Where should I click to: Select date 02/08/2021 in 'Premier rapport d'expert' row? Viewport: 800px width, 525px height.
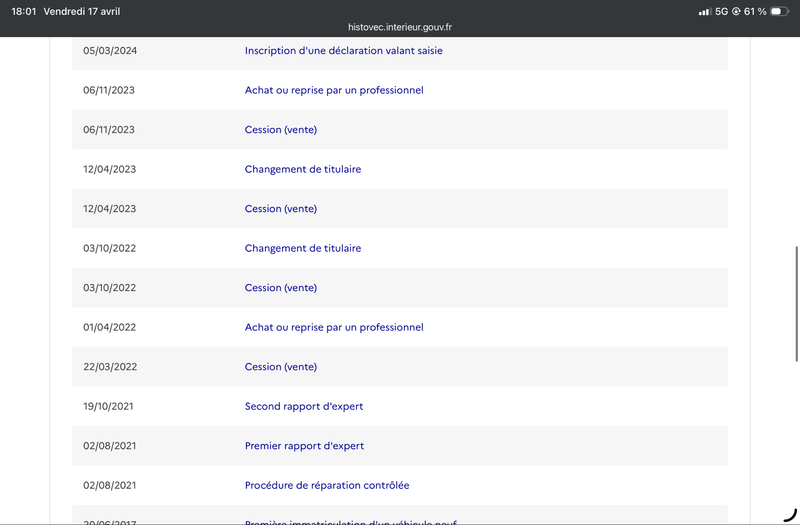coord(109,446)
